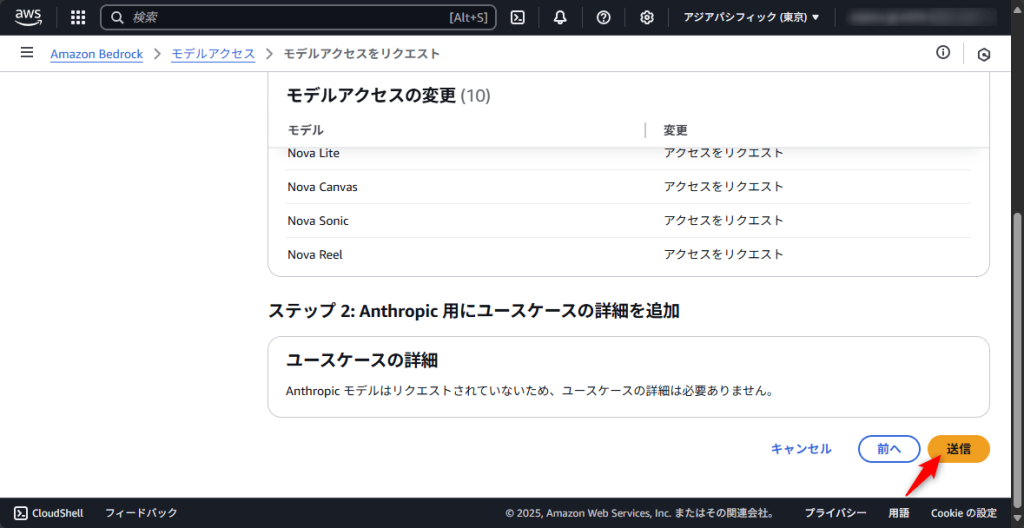The image size is (1024, 528).
Task: Click the 送信 submit button
Action: click(x=958, y=449)
